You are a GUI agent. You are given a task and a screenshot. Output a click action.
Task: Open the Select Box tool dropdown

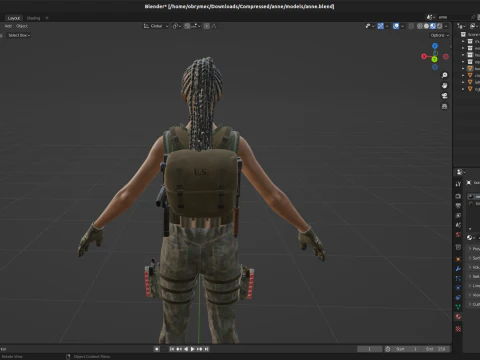coord(19,35)
